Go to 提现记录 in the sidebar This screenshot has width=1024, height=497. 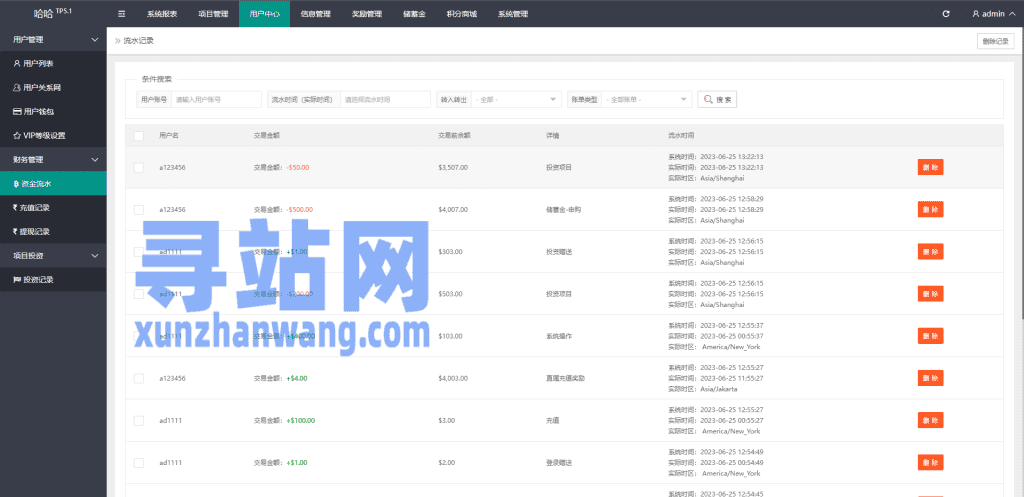tap(53, 231)
